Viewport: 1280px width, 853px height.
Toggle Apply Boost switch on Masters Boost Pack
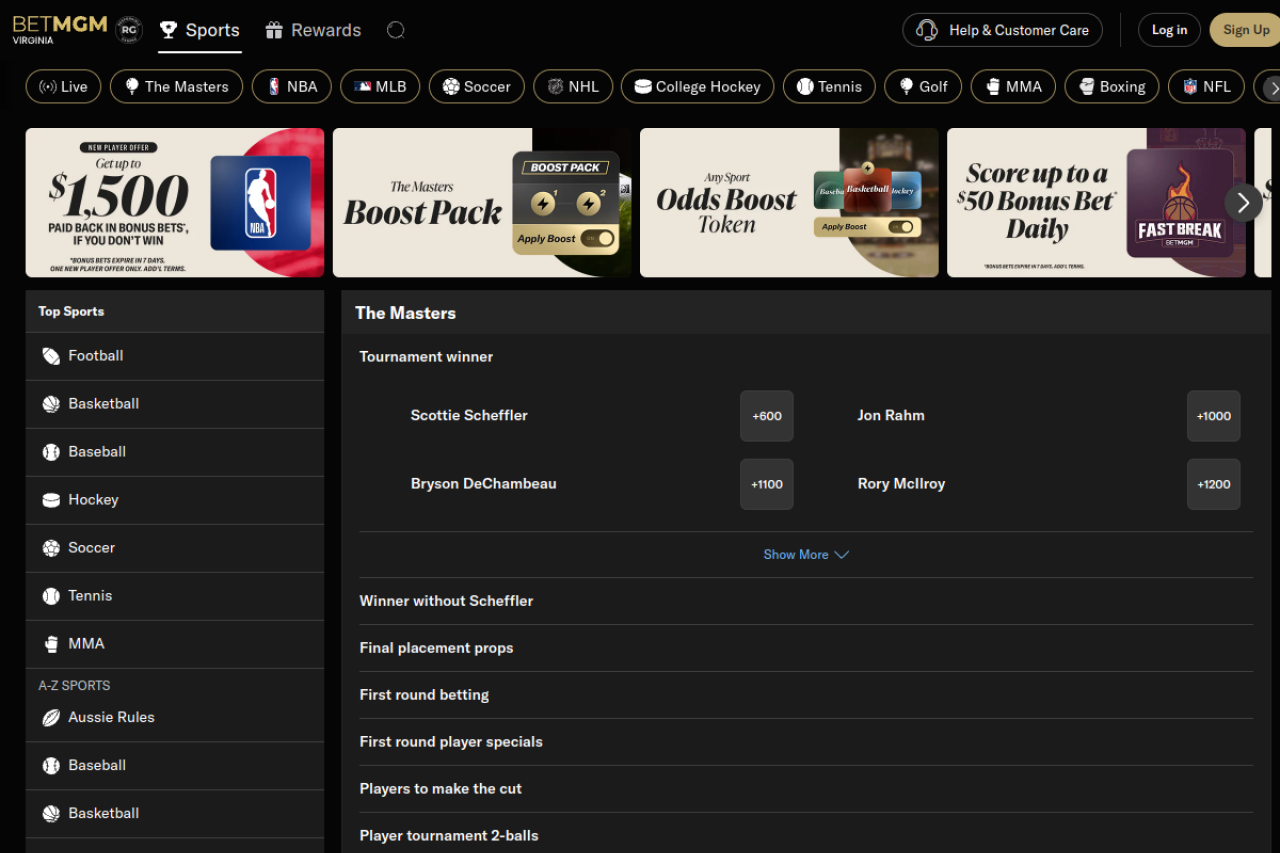(598, 239)
